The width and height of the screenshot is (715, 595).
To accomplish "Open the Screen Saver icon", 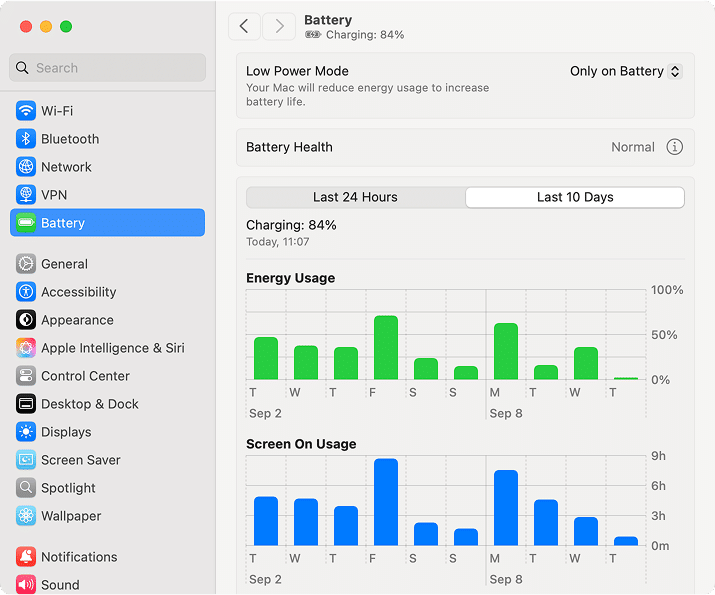I will pos(26,460).
